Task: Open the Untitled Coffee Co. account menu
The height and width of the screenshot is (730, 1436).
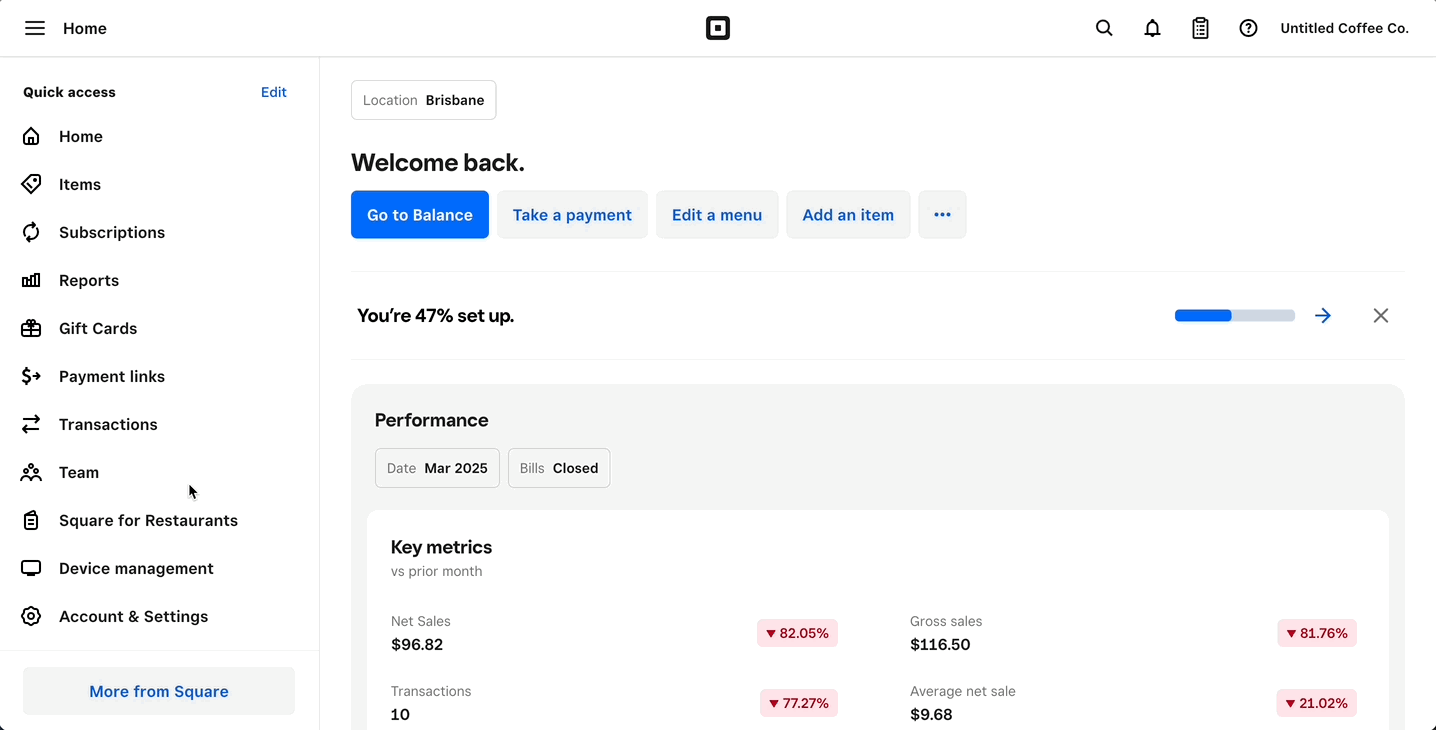Action: pyautogui.click(x=1344, y=28)
